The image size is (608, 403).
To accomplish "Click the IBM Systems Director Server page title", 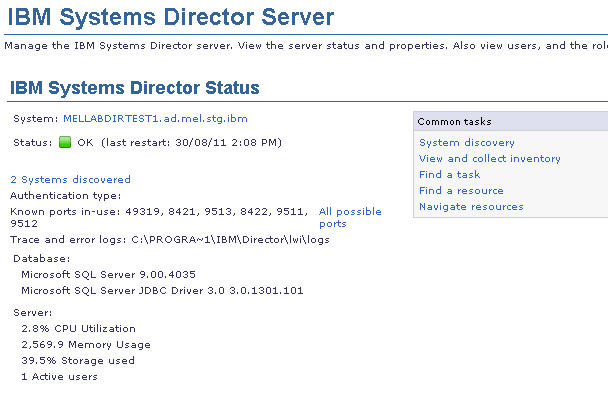I will click(172, 17).
